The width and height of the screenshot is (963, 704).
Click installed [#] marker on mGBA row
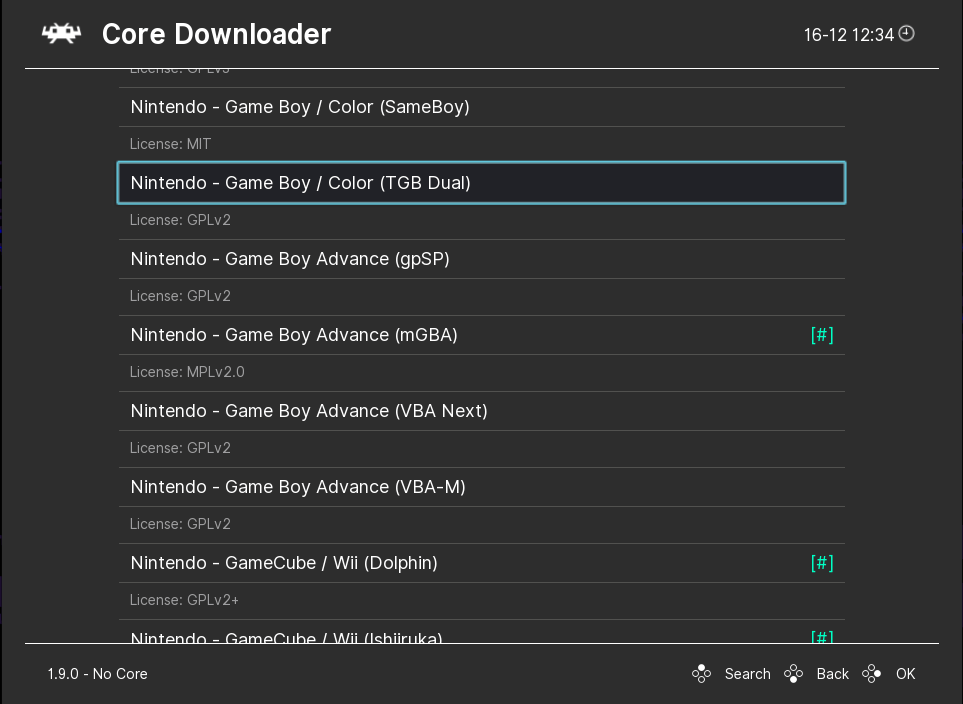tap(822, 335)
